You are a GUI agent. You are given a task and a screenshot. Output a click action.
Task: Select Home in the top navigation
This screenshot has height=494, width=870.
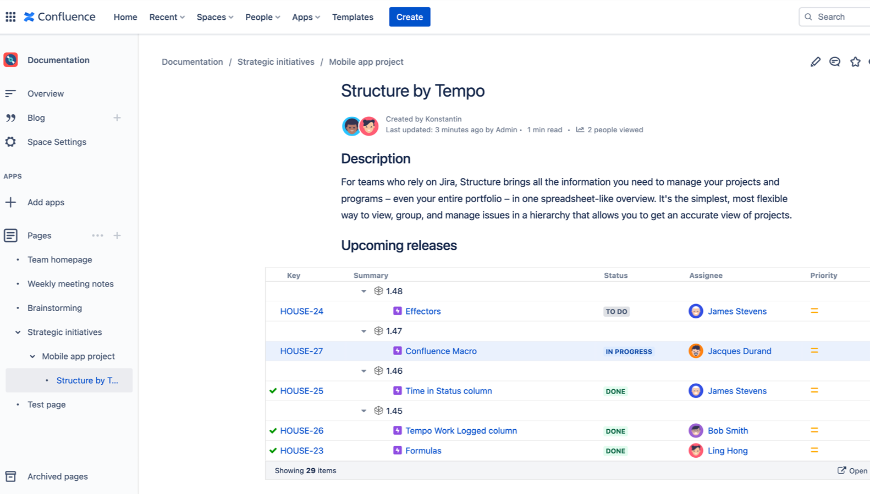tap(125, 17)
